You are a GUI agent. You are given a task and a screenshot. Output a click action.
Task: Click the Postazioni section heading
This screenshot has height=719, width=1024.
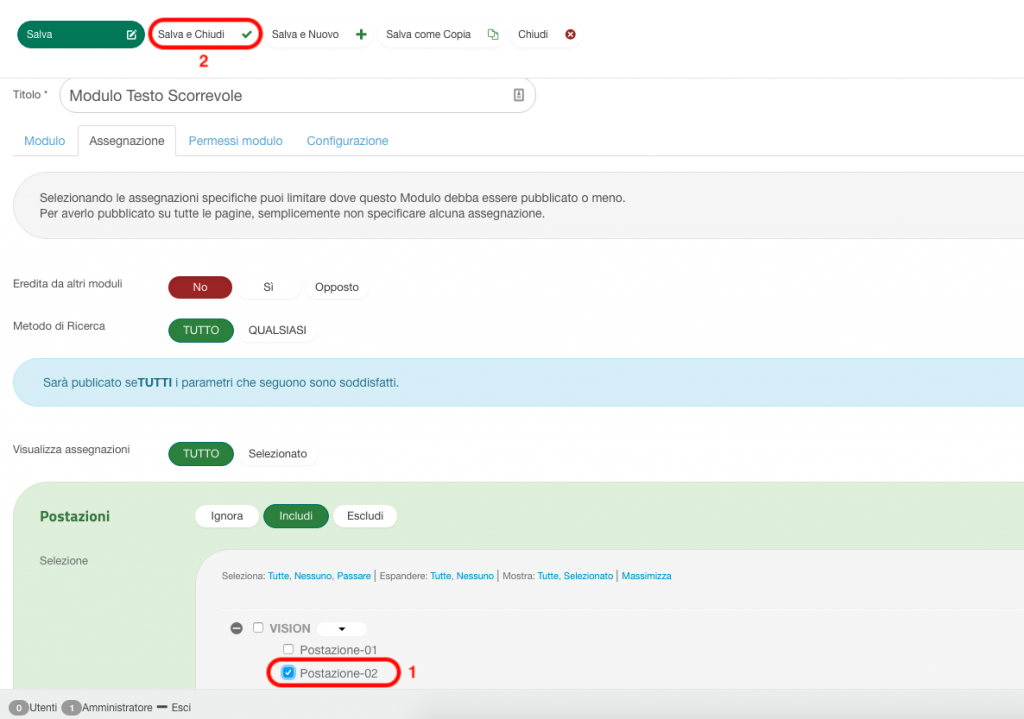(x=74, y=517)
